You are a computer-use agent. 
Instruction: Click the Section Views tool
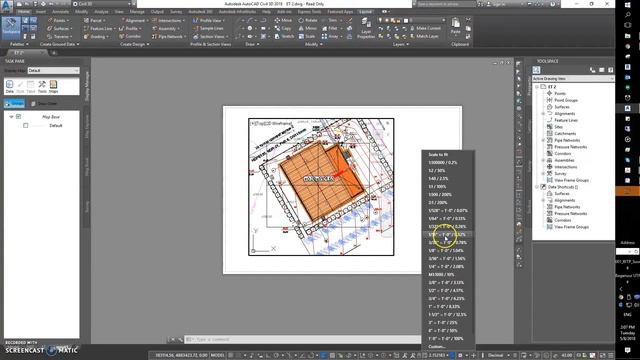click(210, 37)
